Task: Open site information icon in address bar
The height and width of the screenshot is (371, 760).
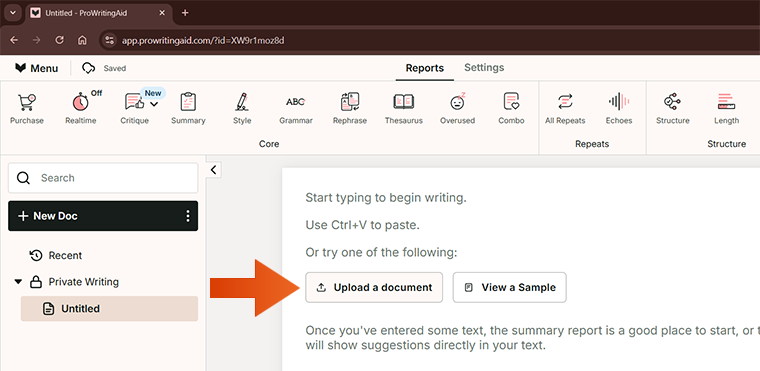Action: click(x=110, y=40)
